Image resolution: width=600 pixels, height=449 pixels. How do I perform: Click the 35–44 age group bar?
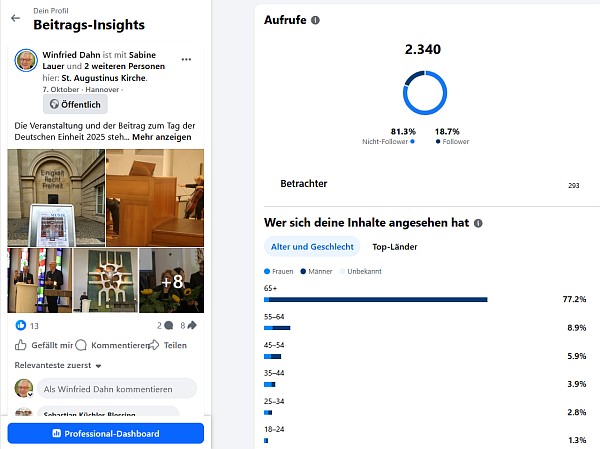point(270,384)
